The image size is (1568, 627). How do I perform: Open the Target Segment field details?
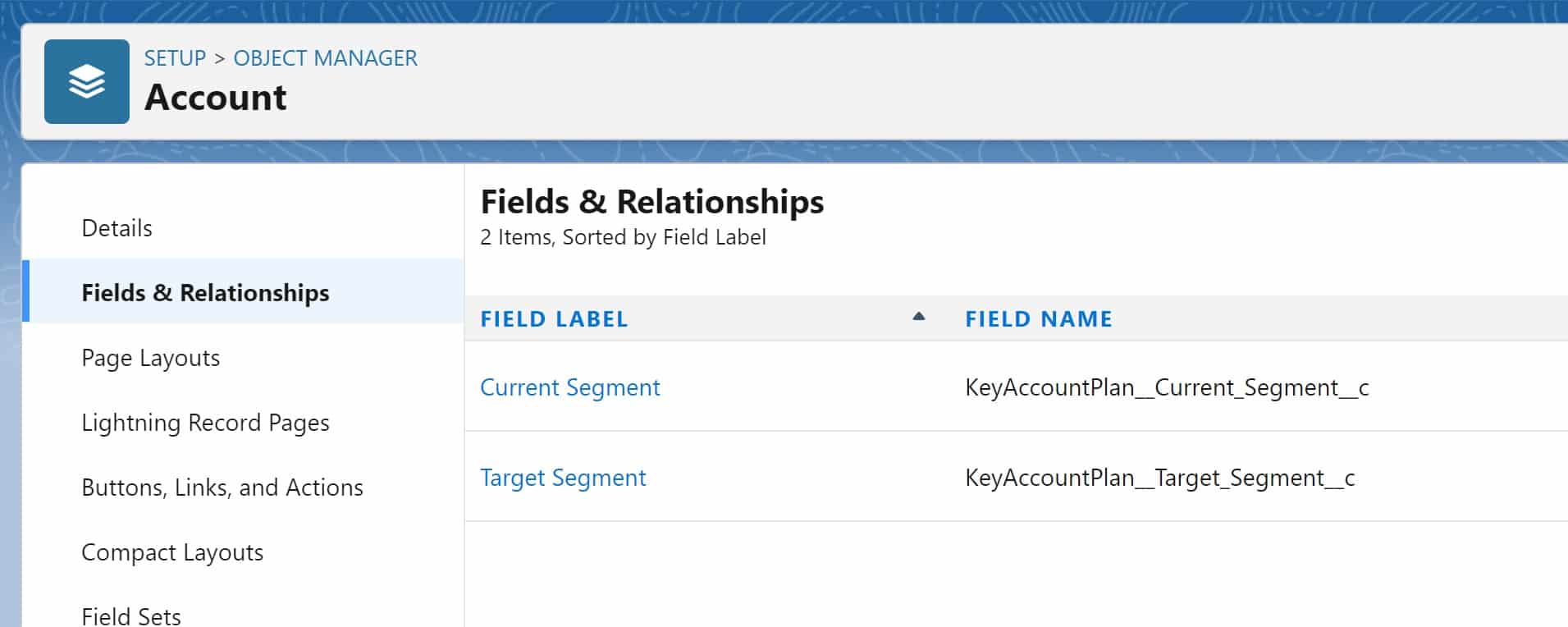point(563,477)
